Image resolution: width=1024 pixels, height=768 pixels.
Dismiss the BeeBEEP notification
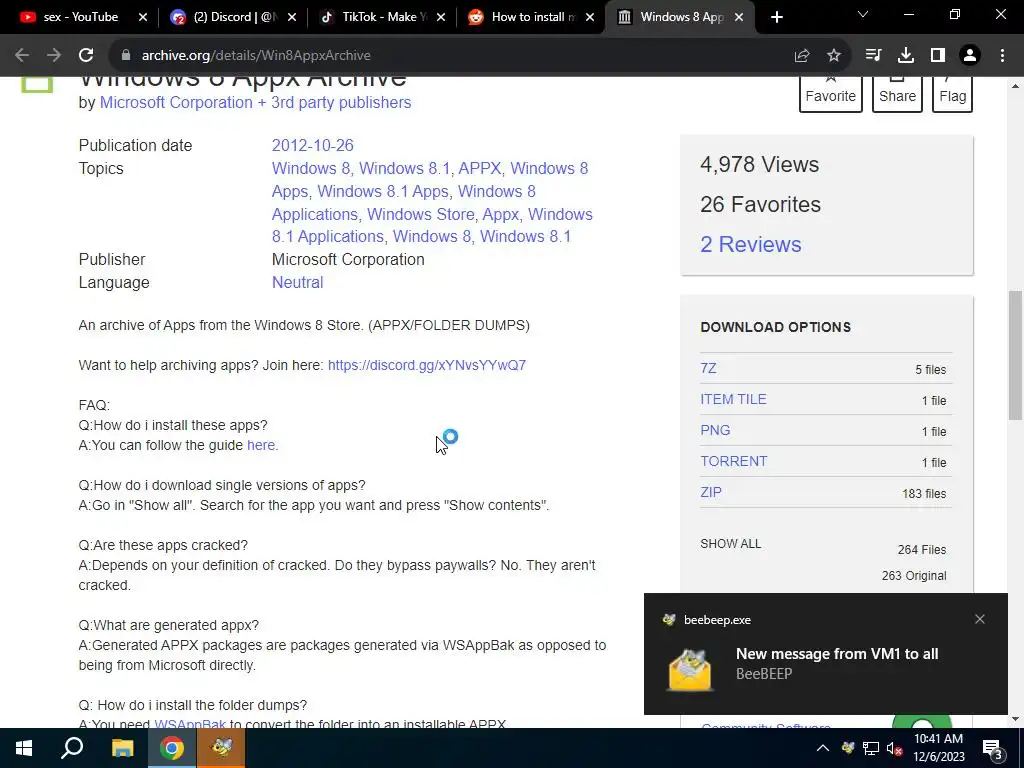(x=980, y=619)
